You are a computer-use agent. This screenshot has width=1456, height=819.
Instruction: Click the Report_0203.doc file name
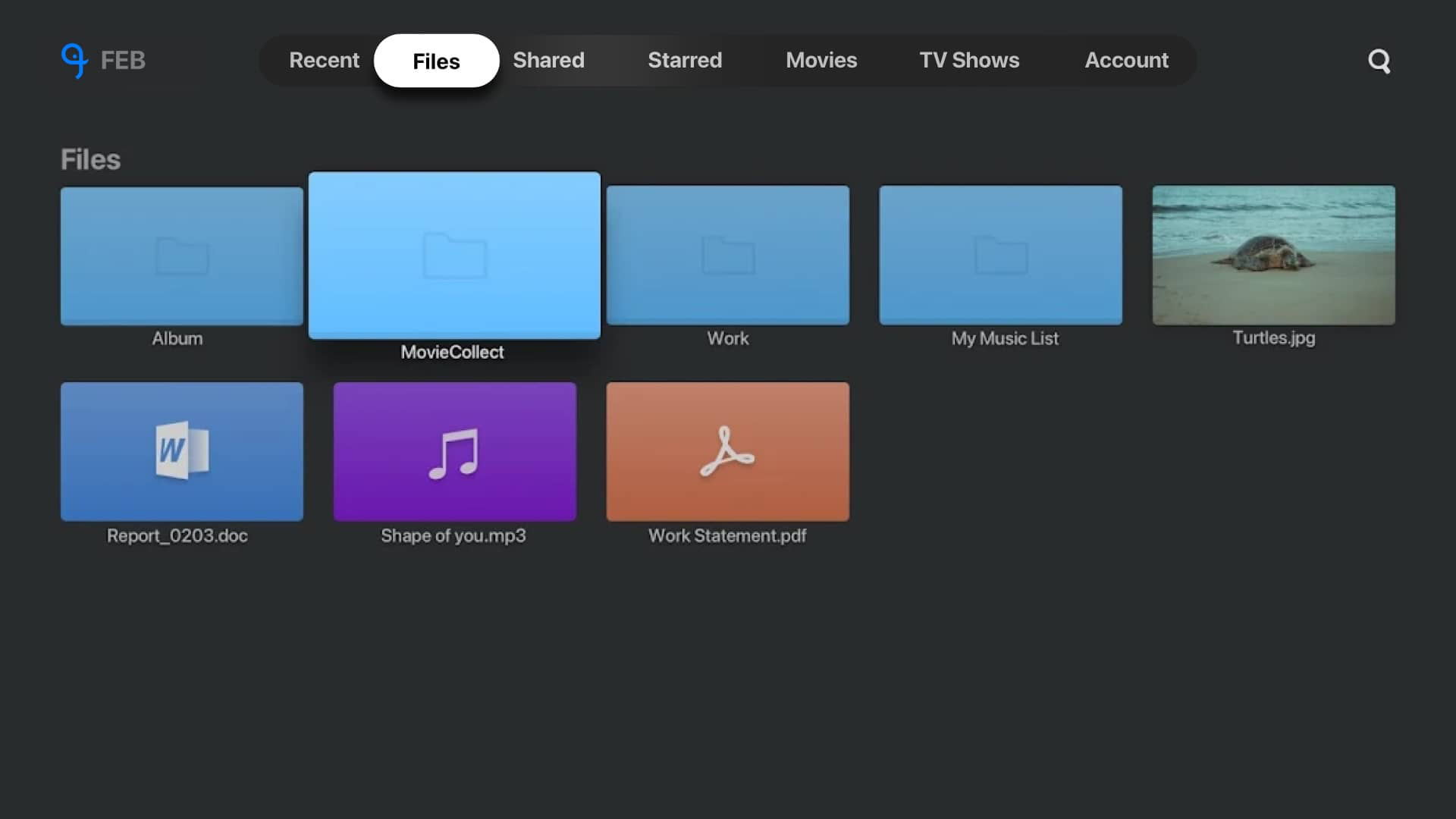177,535
